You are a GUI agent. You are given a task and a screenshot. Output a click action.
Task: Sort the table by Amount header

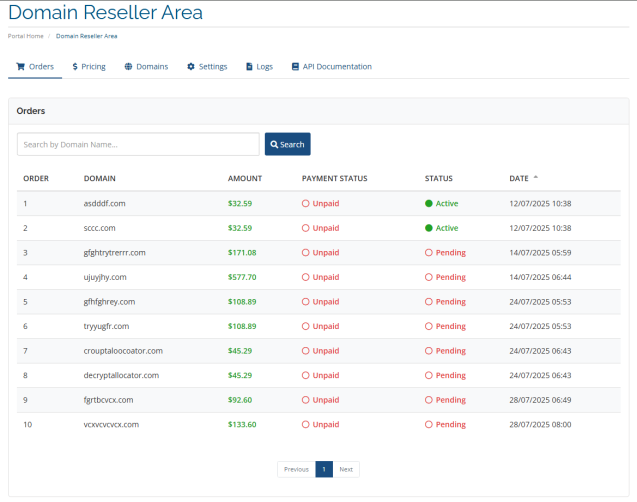(244, 179)
